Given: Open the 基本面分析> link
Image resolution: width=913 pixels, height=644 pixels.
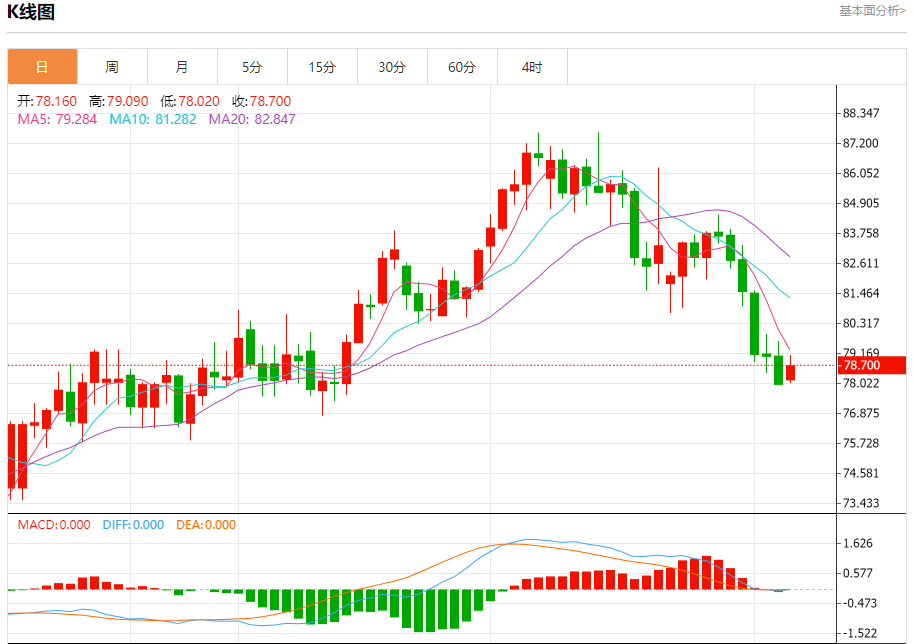Looking at the screenshot, I should tap(872, 10).
